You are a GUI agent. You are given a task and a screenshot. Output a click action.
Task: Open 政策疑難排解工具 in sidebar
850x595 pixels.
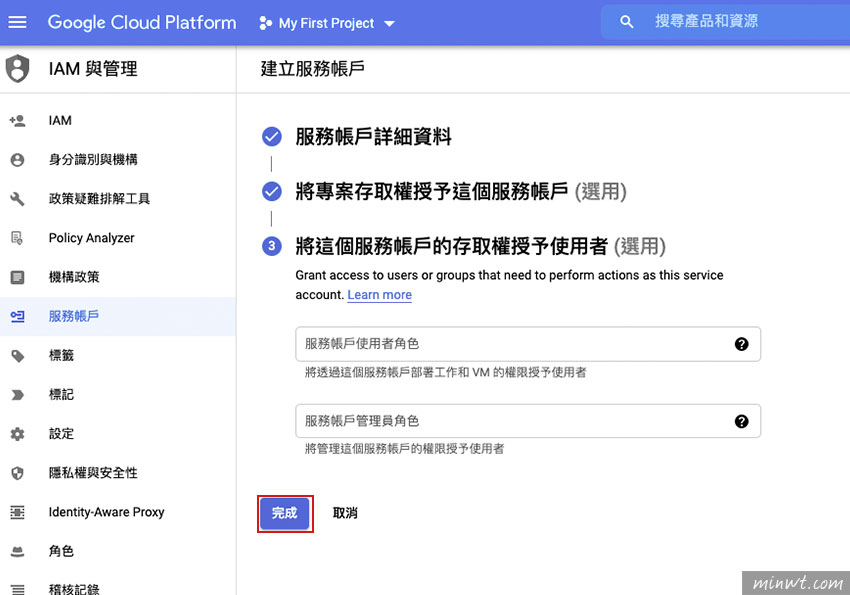pos(118,199)
